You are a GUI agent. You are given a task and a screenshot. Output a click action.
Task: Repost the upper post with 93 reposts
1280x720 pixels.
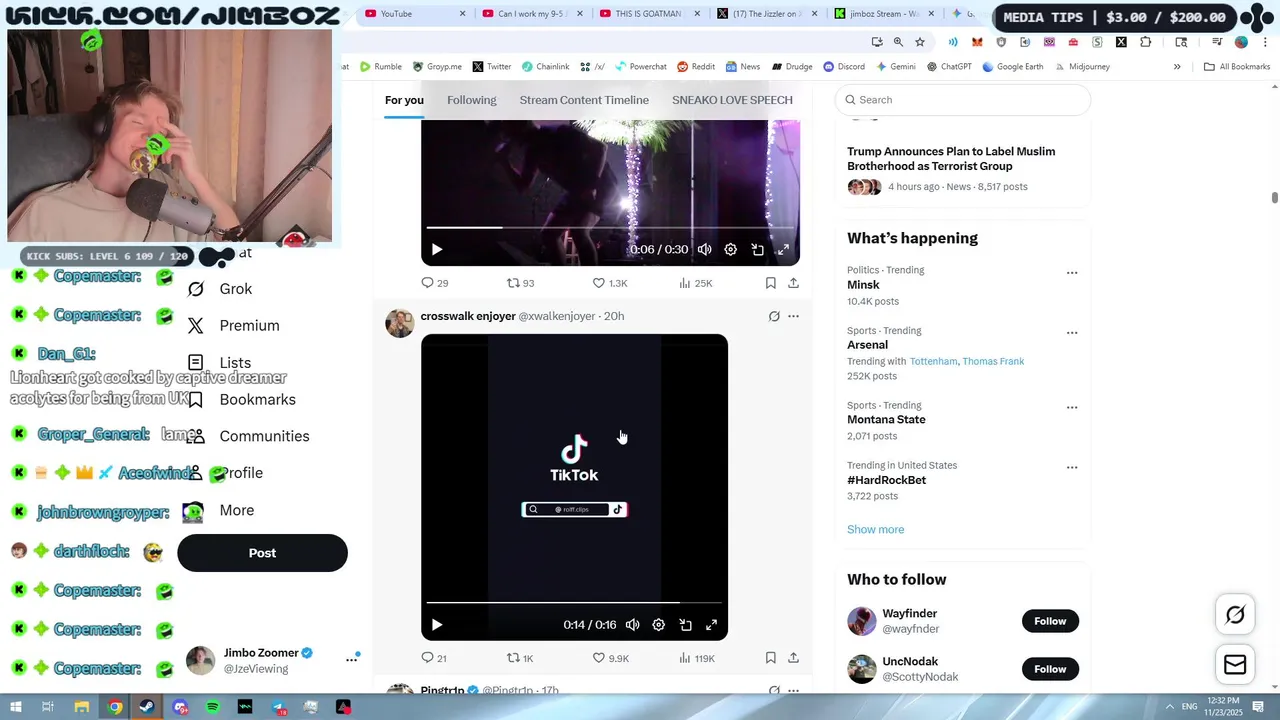[520, 283]
